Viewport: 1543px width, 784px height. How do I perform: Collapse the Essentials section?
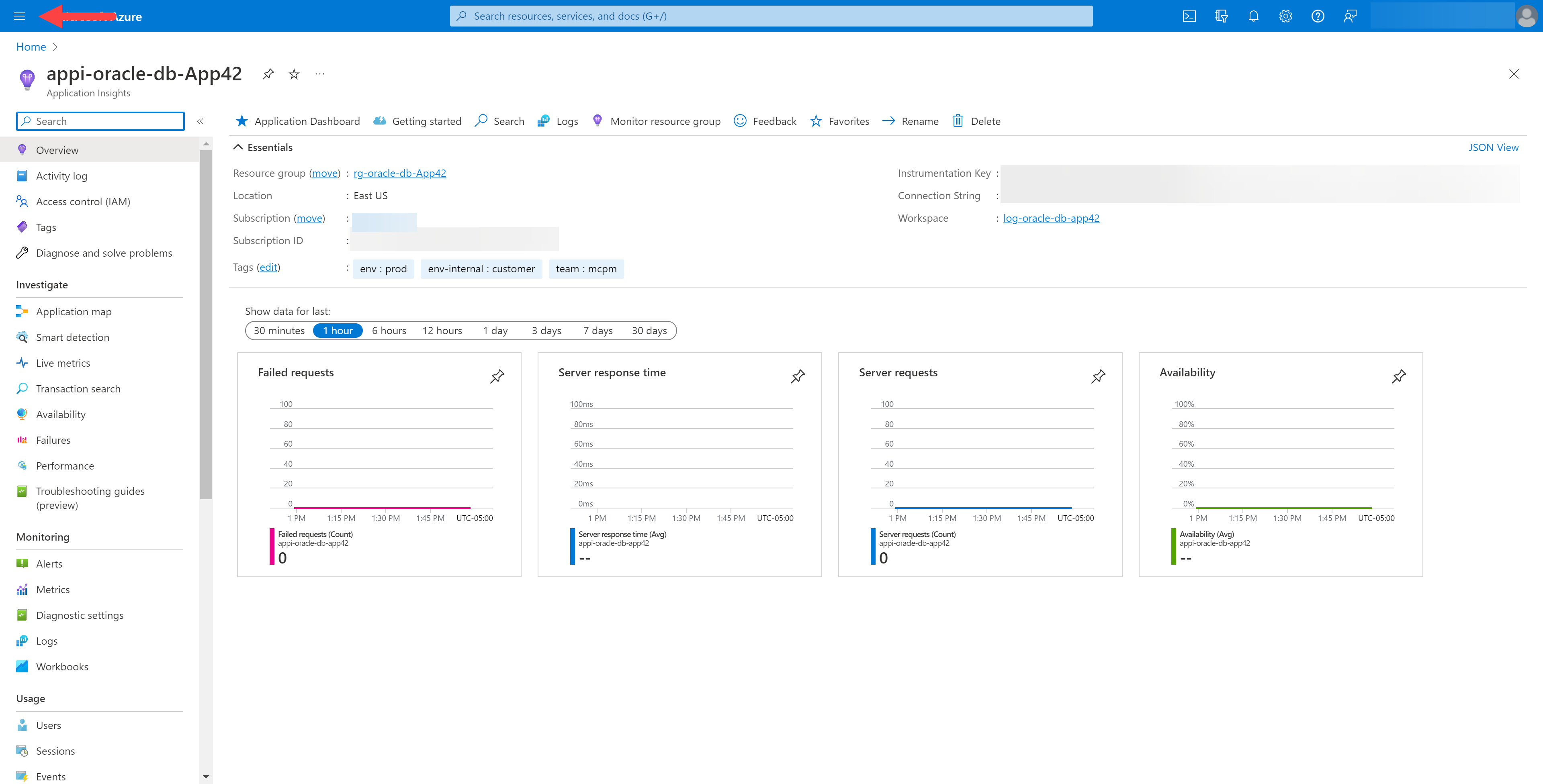(x=263, y=147)
